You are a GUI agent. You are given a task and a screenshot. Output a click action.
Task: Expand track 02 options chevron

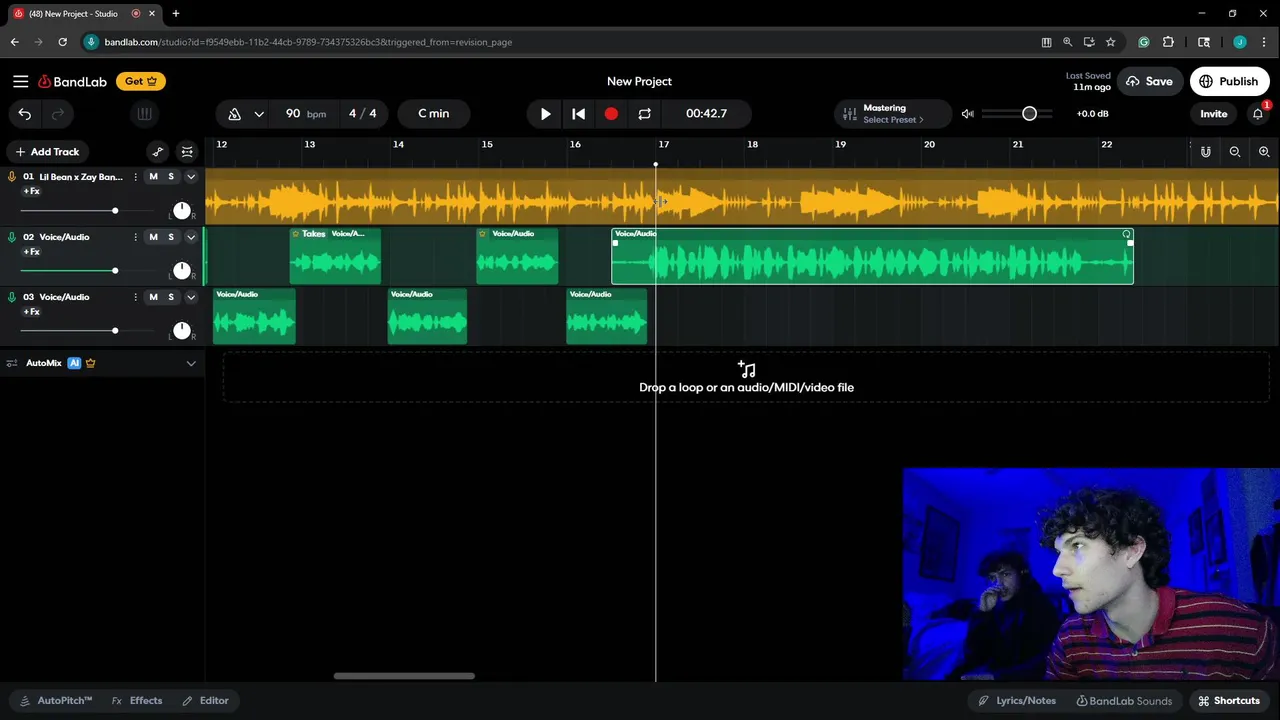click(191, 237)
